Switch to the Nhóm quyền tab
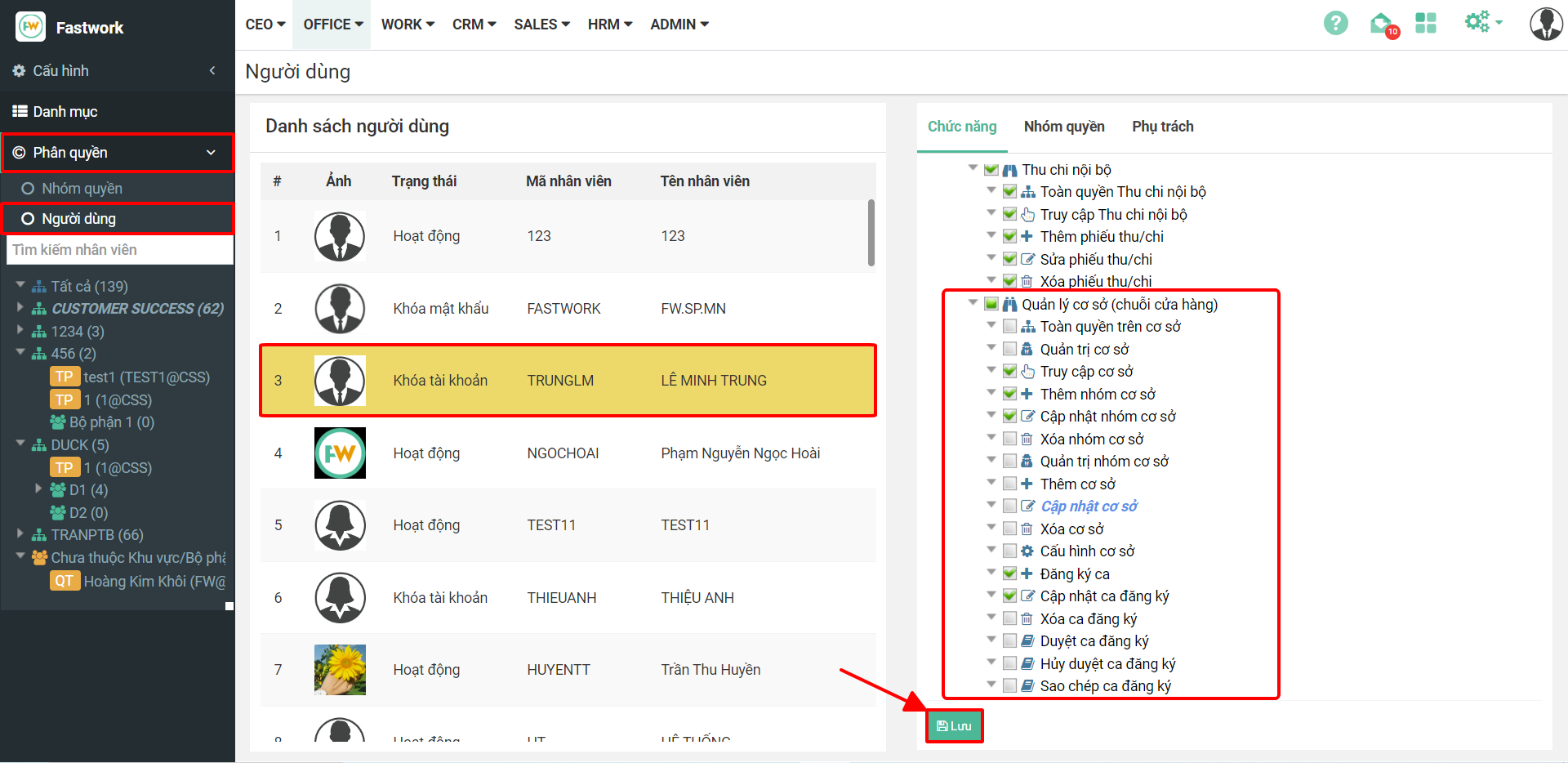This screenshot has height=763, width=1568. click(x=1063, y=127)
